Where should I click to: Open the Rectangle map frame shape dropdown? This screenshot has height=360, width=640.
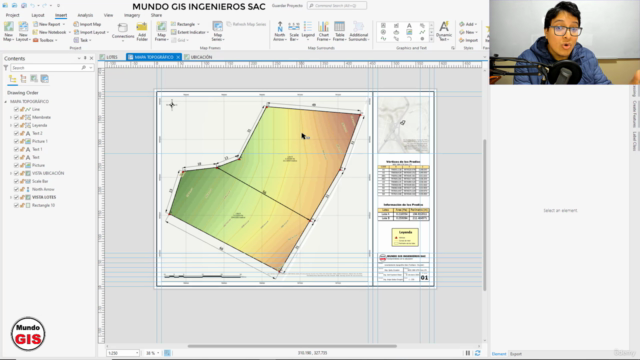tap(198, 24)
